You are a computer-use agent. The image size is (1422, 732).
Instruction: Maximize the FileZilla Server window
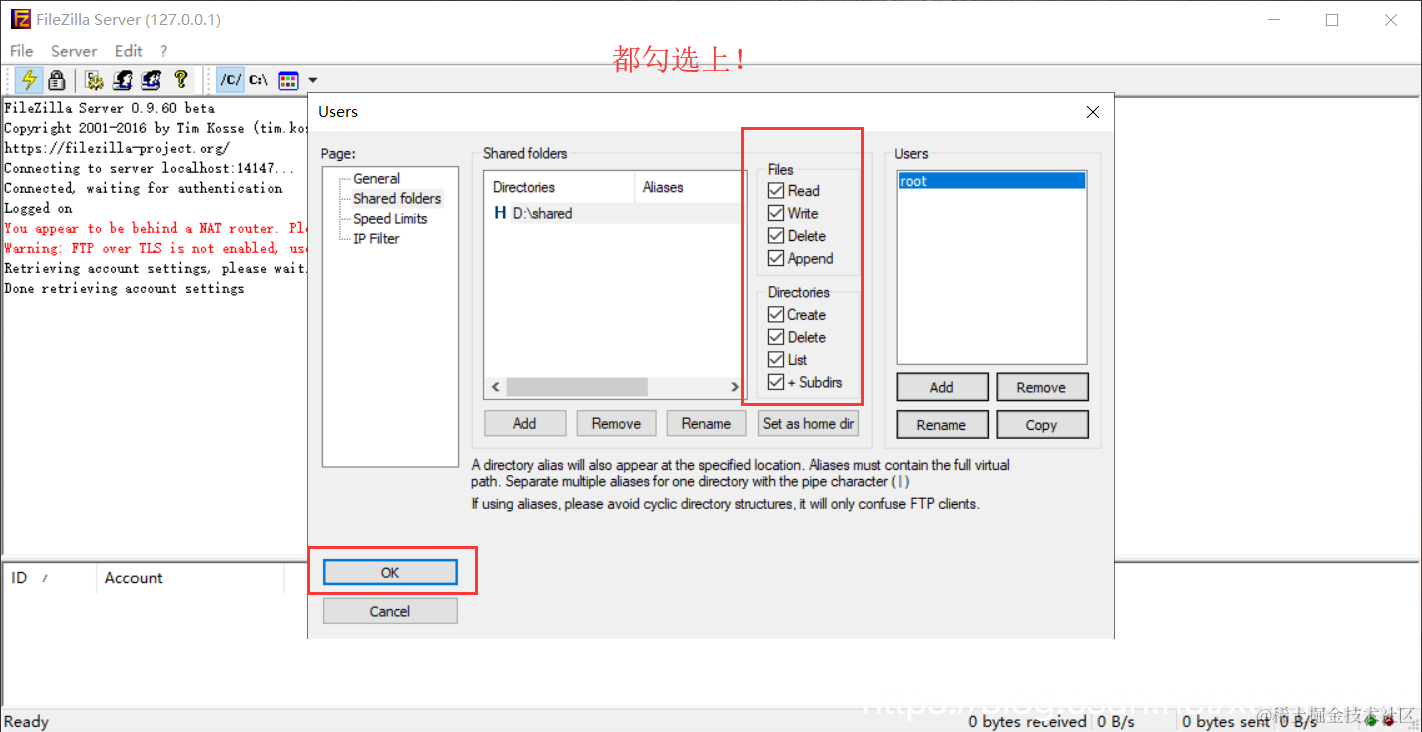coord(1332,19)
